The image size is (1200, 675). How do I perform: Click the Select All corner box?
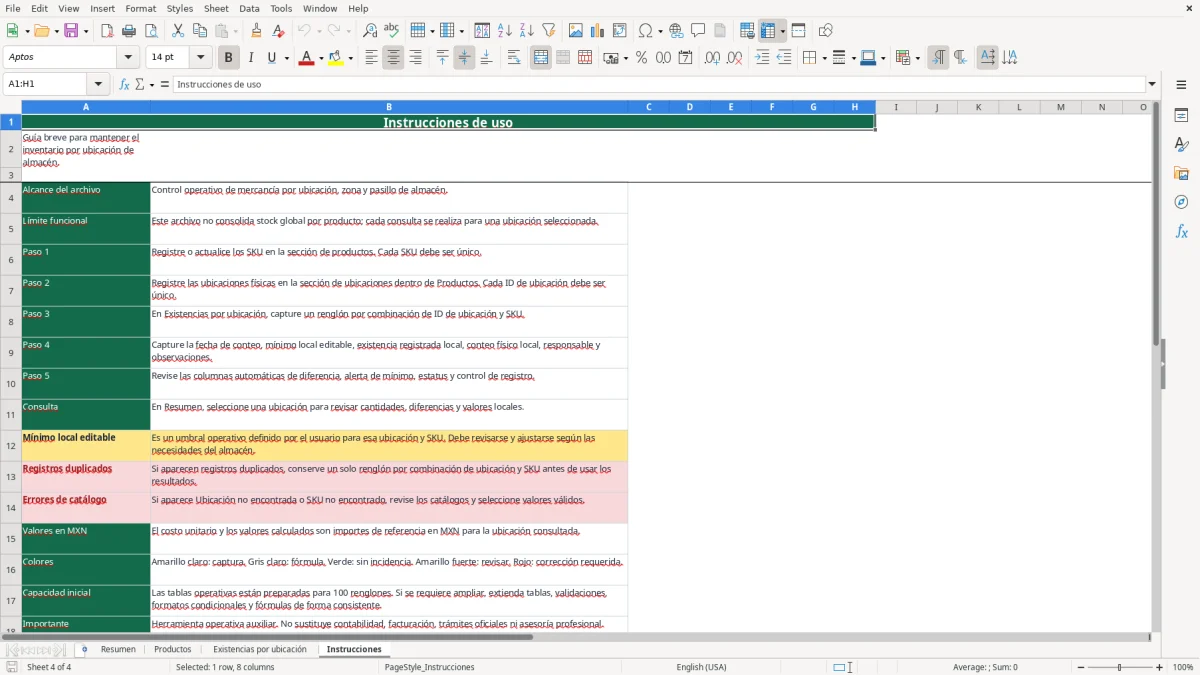pyautogui.click(x=10, y=107)
